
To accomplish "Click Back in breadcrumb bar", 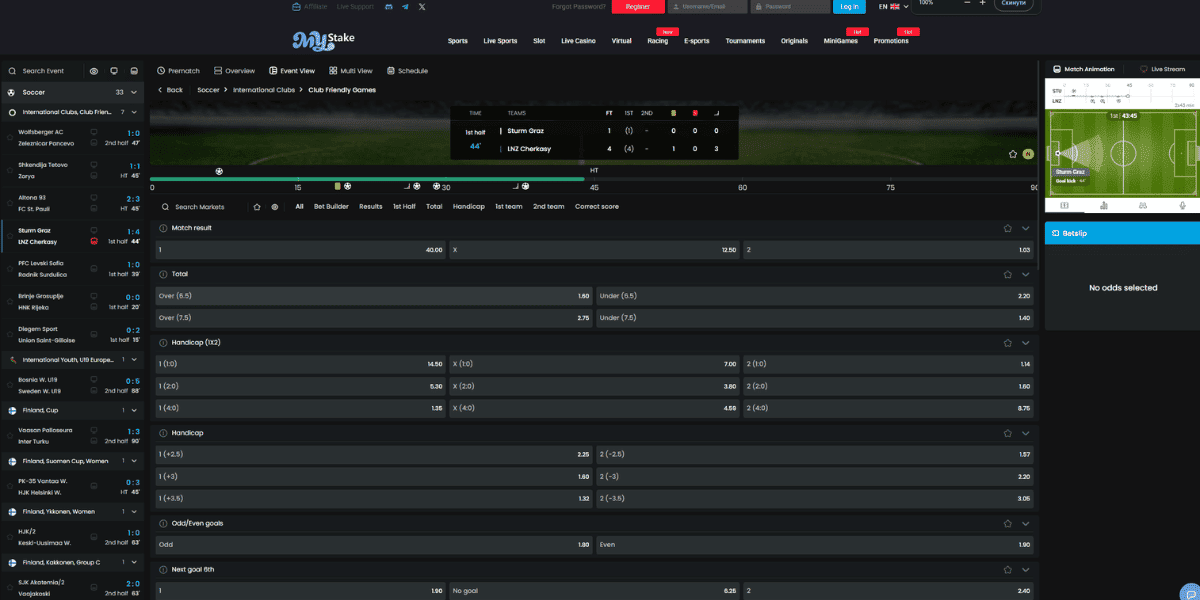I will [170, 90].
